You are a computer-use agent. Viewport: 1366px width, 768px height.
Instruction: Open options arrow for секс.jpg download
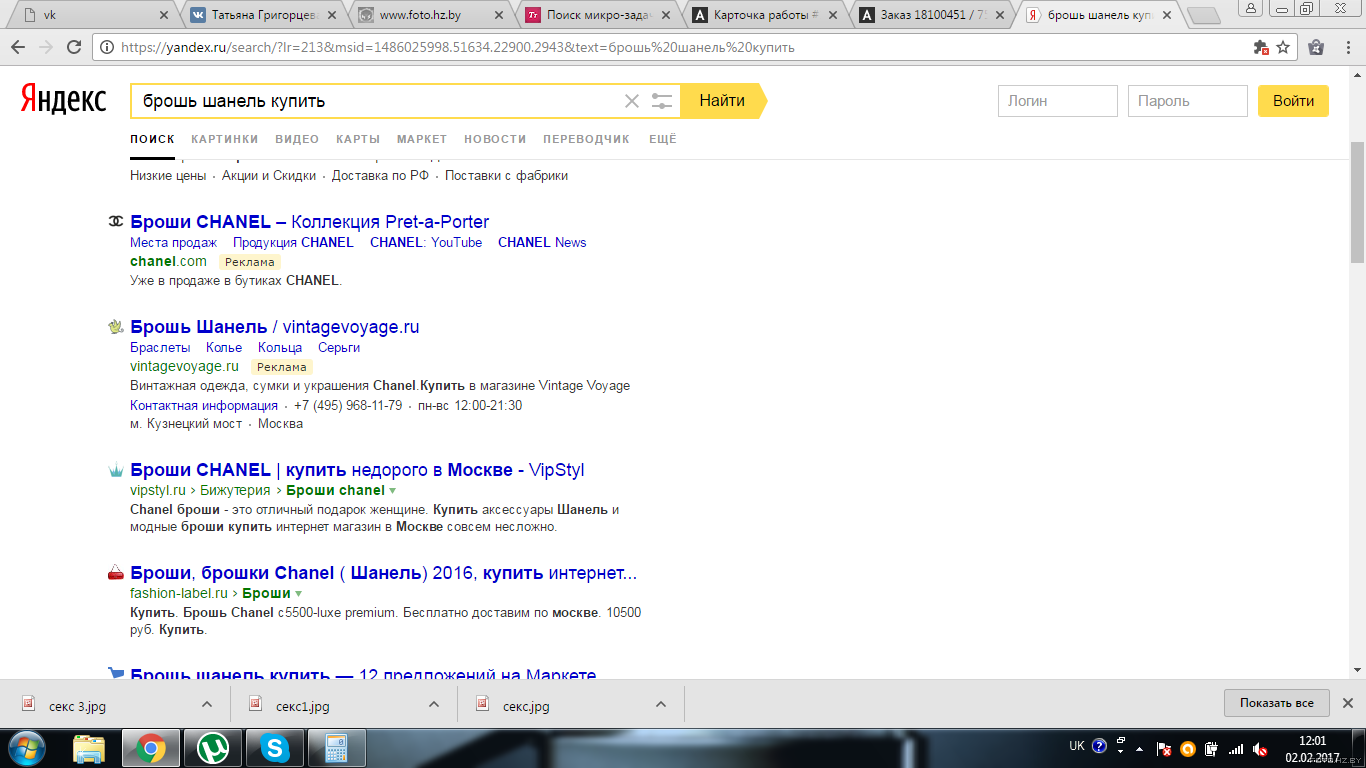pyautogui.click(x=661, y=704)
